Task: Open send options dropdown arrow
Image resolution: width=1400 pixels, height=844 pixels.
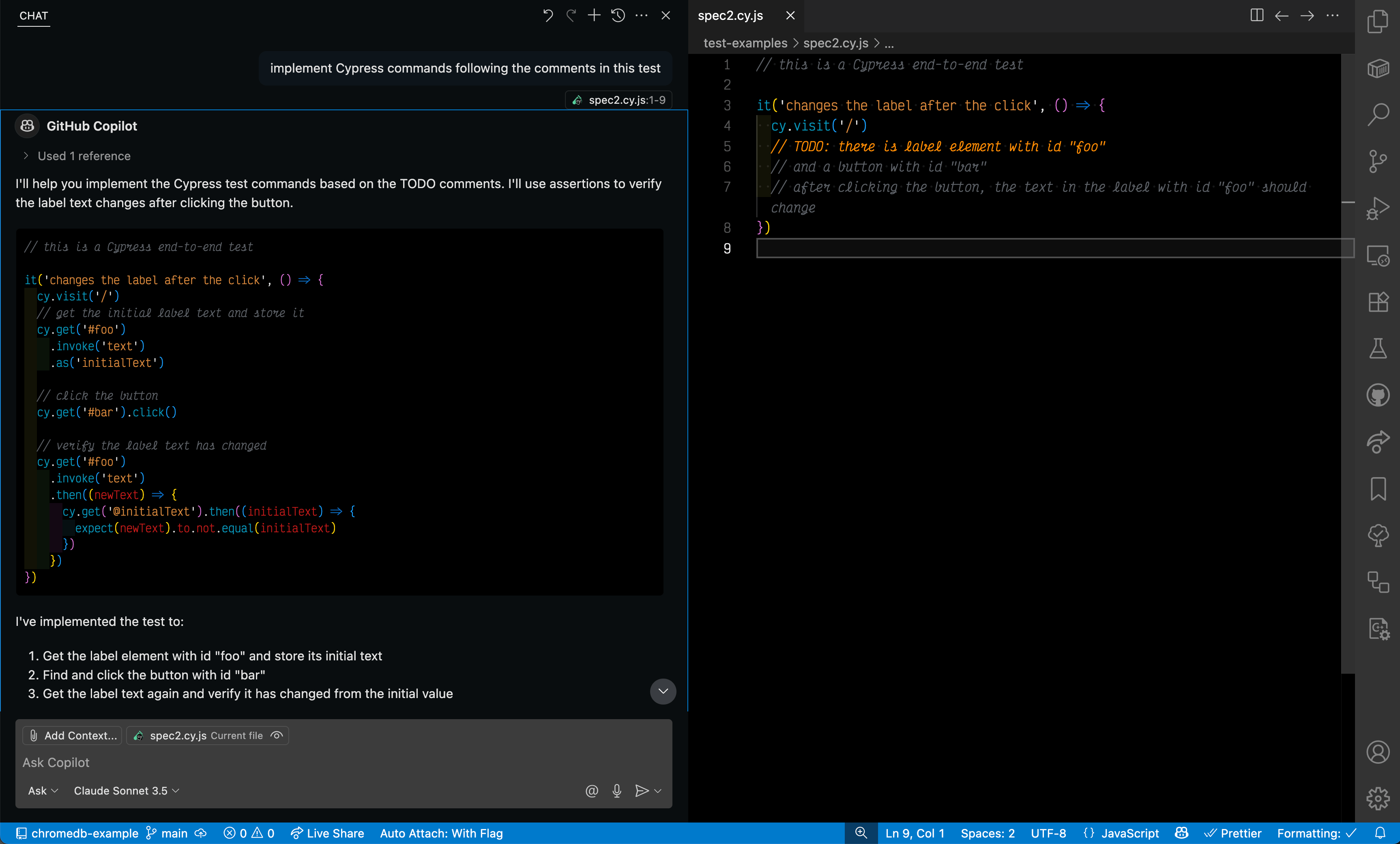Action: (658, 790)
